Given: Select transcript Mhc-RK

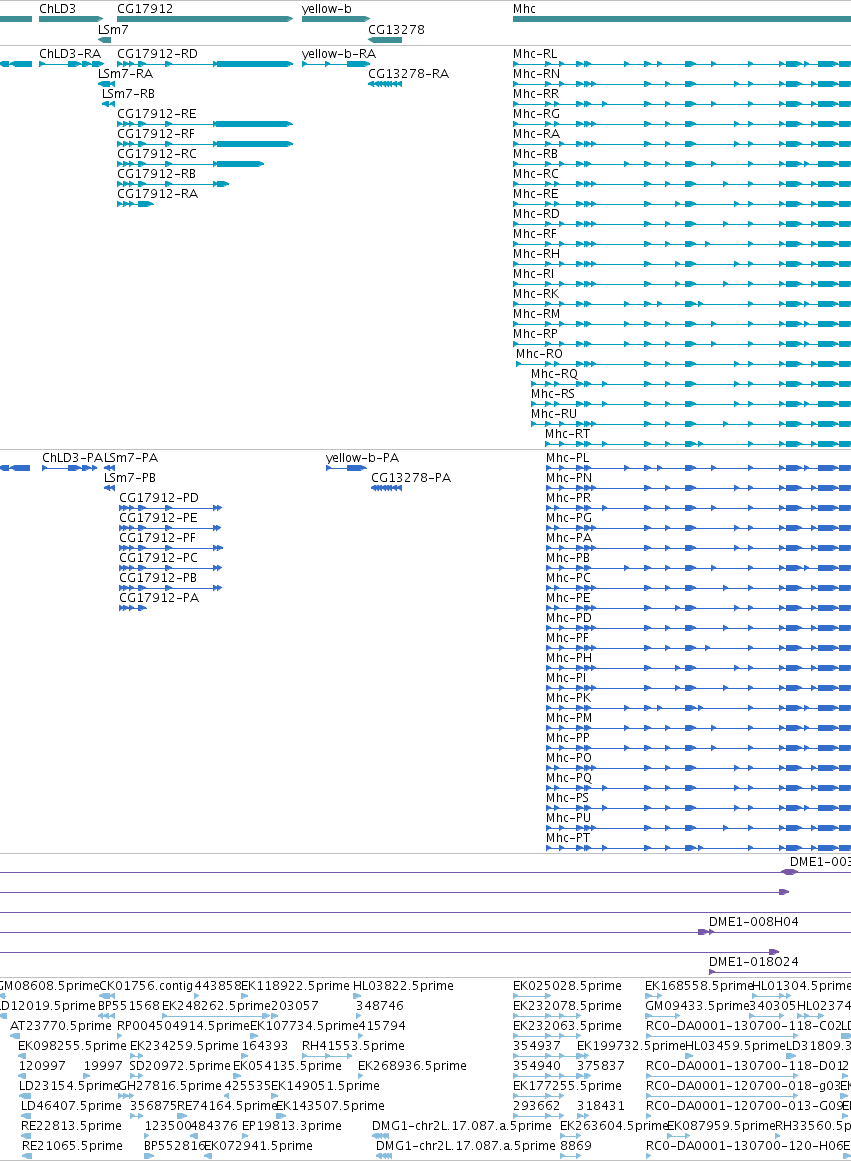Looking at the screenshot, I should pos(536,294).
